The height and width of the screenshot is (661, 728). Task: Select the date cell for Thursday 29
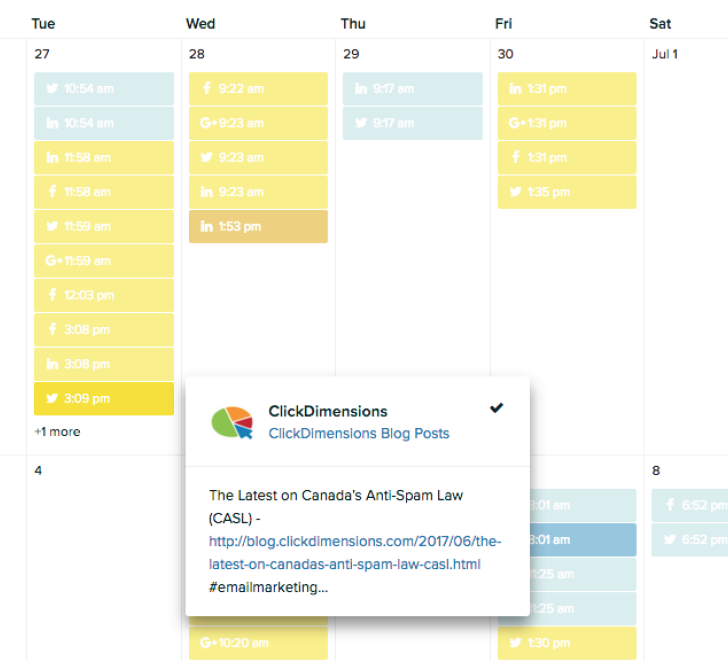coord(413,247)
